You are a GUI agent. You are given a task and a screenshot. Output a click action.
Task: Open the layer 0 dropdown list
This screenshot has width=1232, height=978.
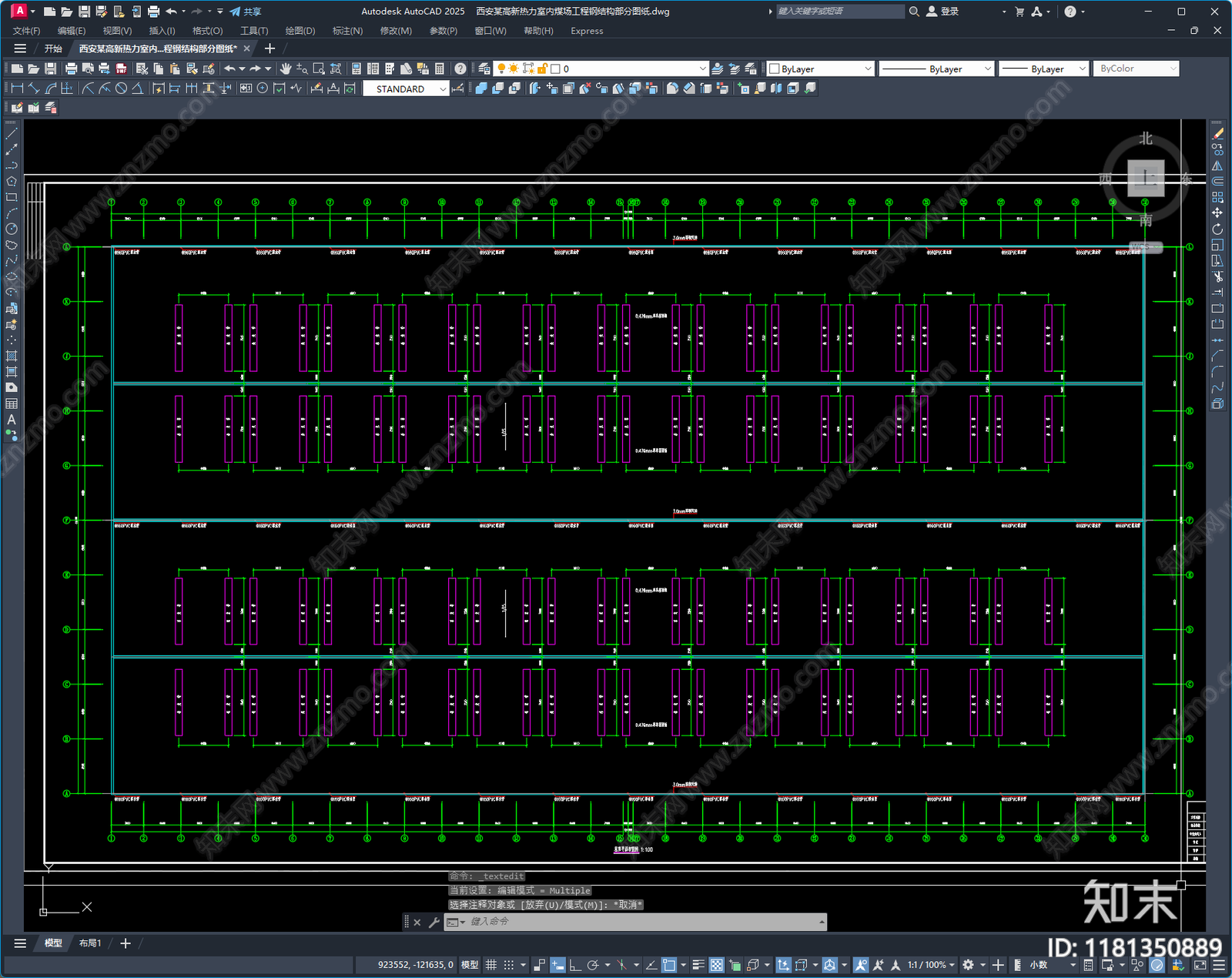point(701,69)
